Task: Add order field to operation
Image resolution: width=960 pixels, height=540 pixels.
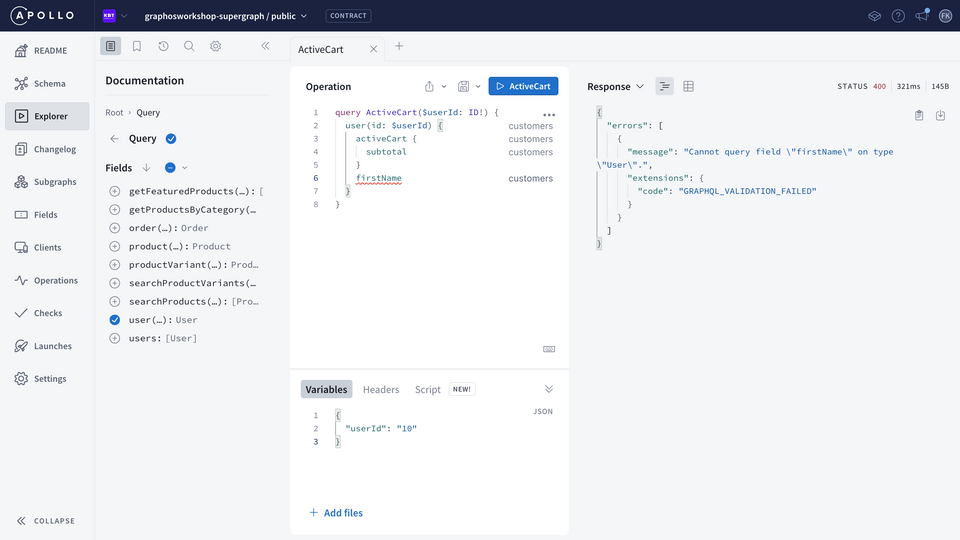Action: pyautogui.click(x=114, y=228)
